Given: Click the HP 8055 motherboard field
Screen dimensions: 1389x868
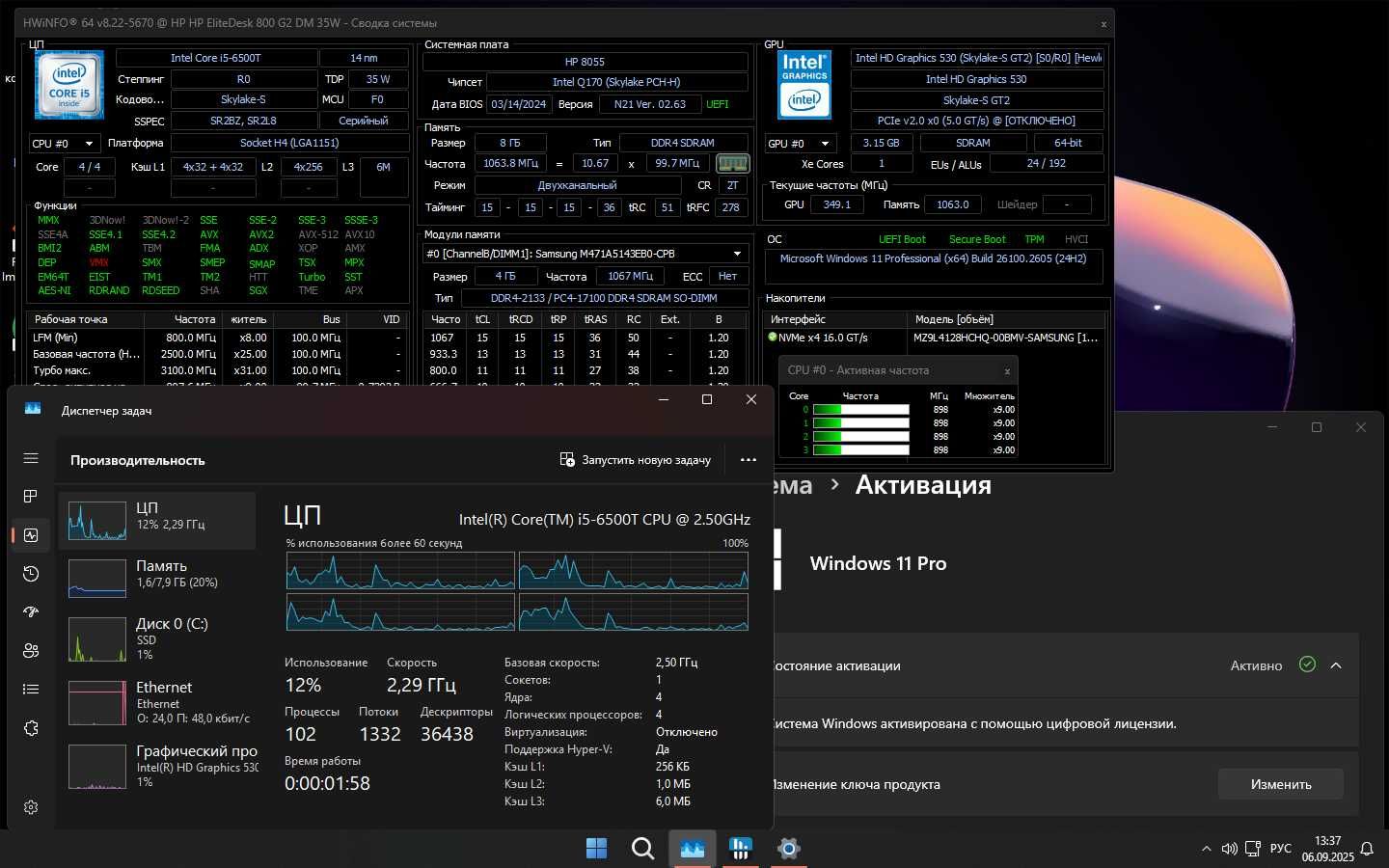Looking at the screenshot, I should (x=586, y=61).
